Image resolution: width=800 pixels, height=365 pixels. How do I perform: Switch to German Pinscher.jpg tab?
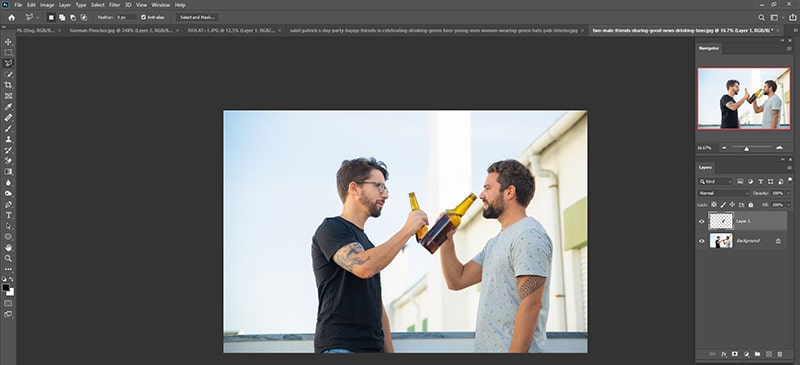(122, 31)
